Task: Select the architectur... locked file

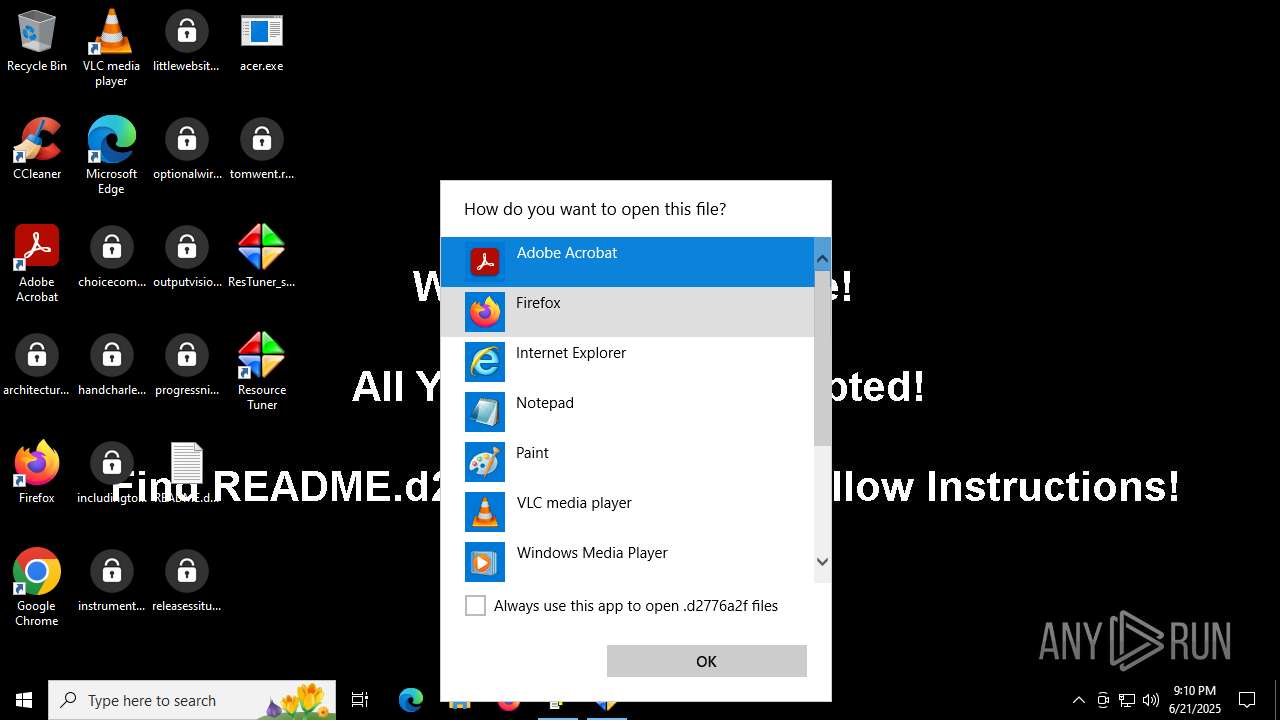Action: pyautogui.click(x=37, y=366)
